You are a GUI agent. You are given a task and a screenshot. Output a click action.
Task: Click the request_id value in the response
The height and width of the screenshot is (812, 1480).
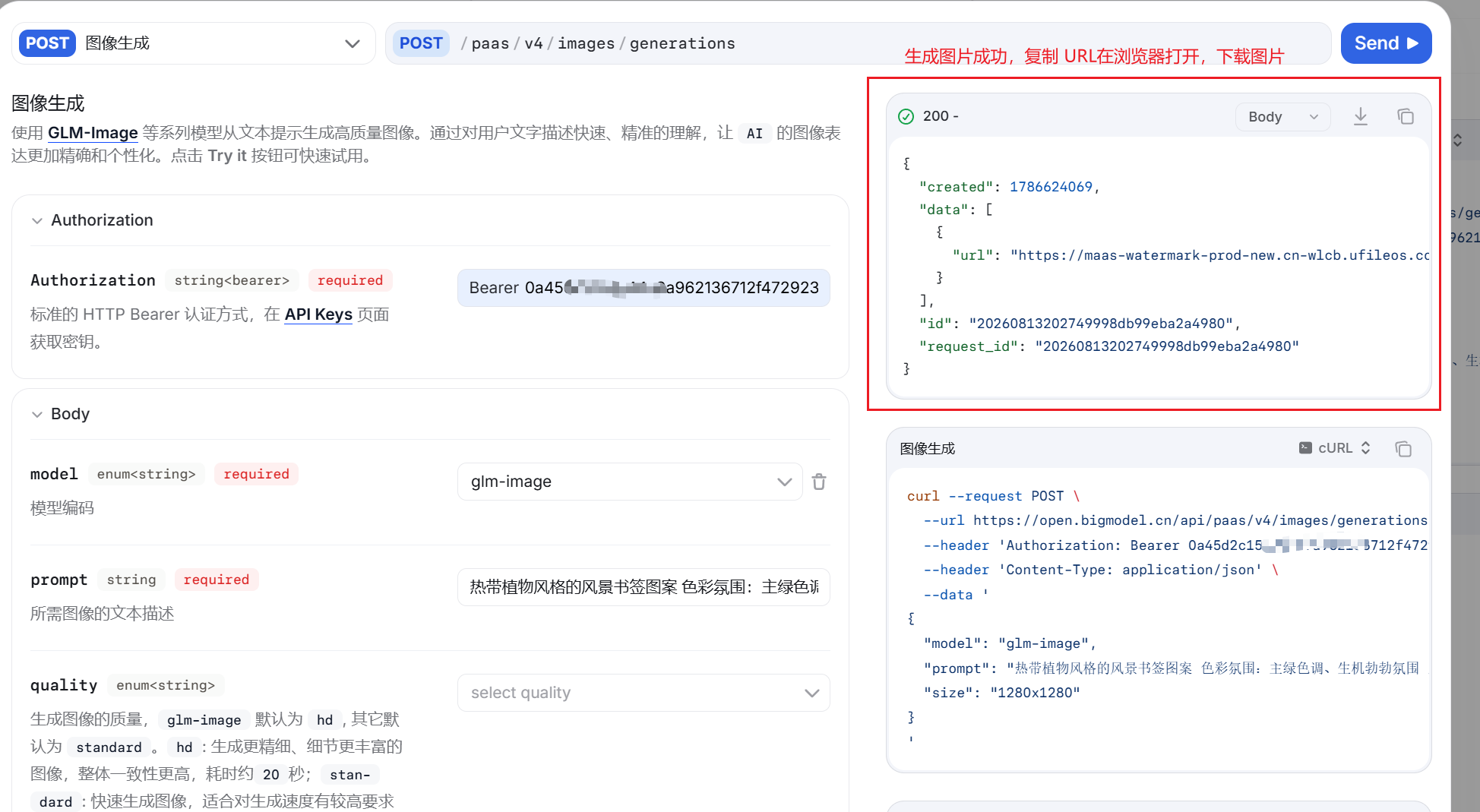click(x=1167, y=346)
